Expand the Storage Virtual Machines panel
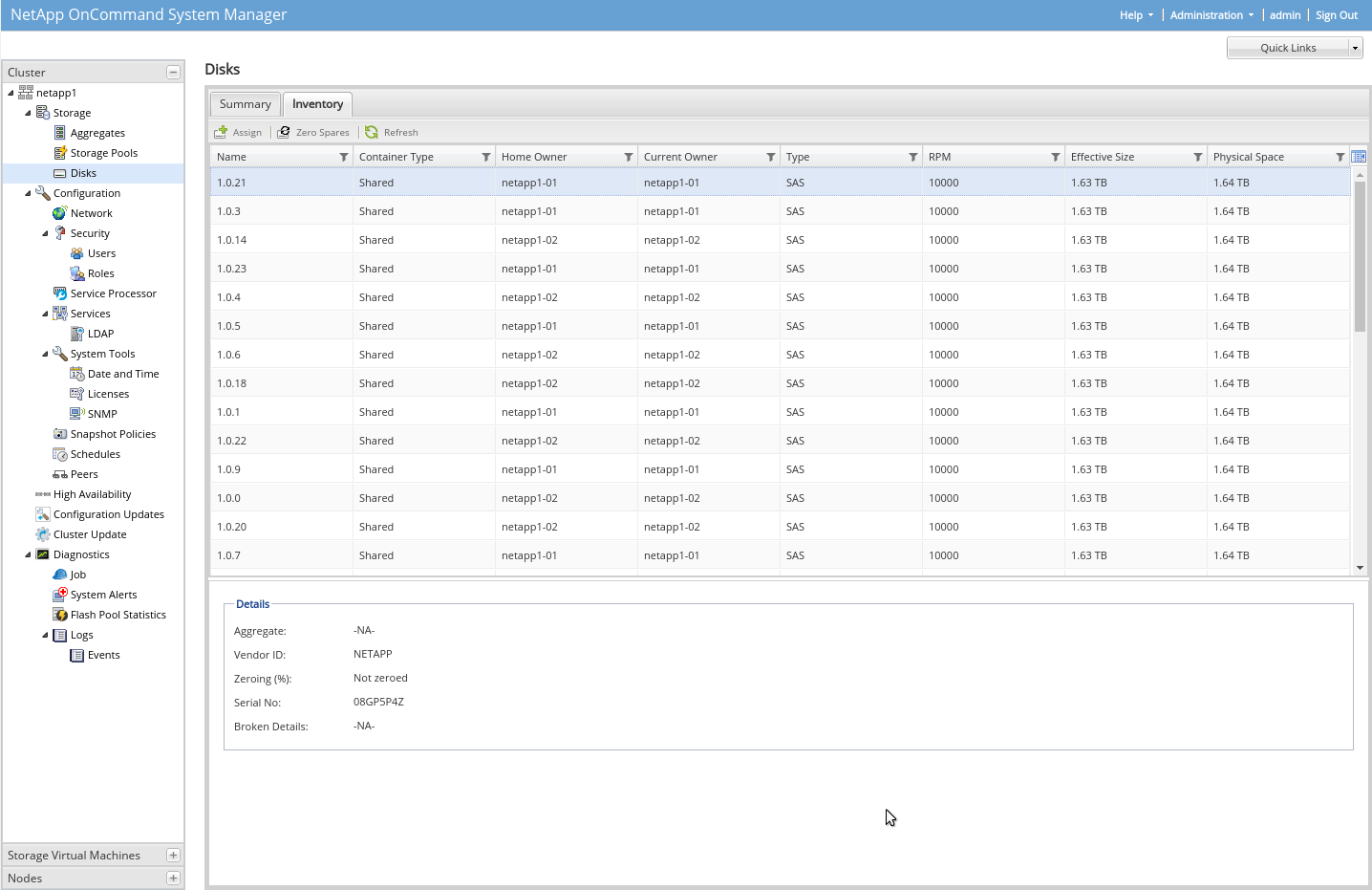Viewport: 1372px width, 890px height. click(x=173, y=856)
